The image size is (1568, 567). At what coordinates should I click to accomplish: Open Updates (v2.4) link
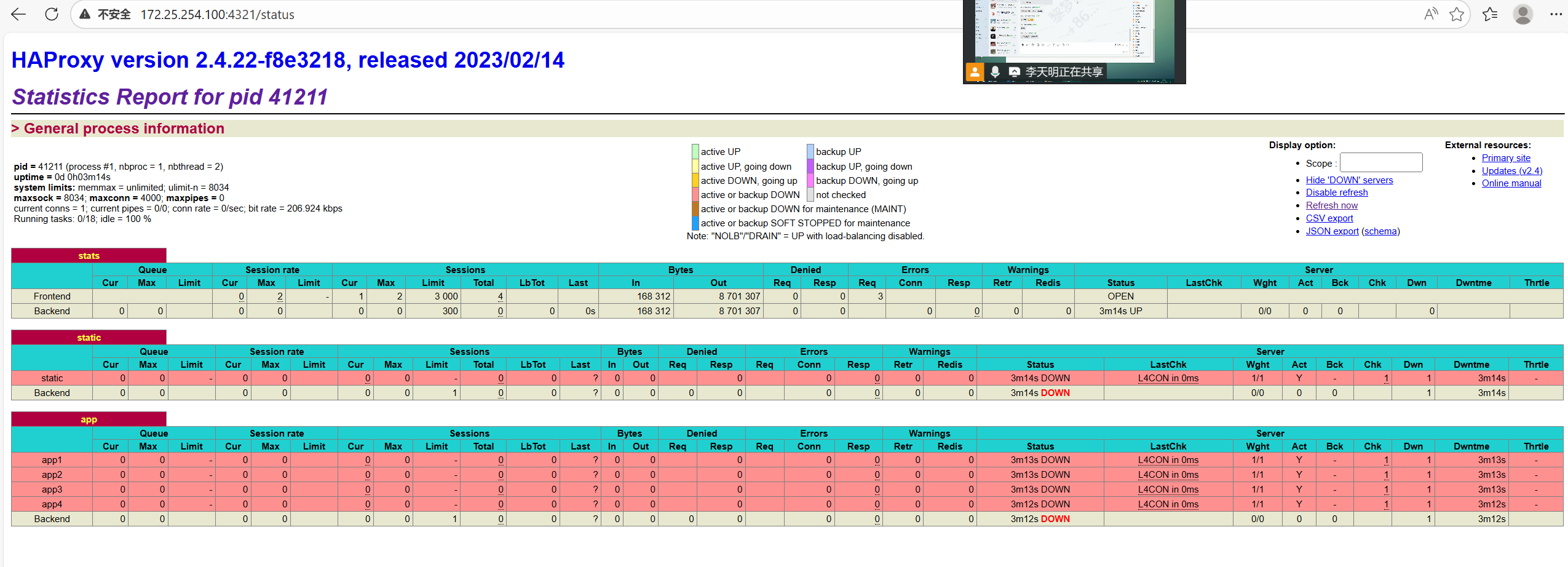(1512, 171)
